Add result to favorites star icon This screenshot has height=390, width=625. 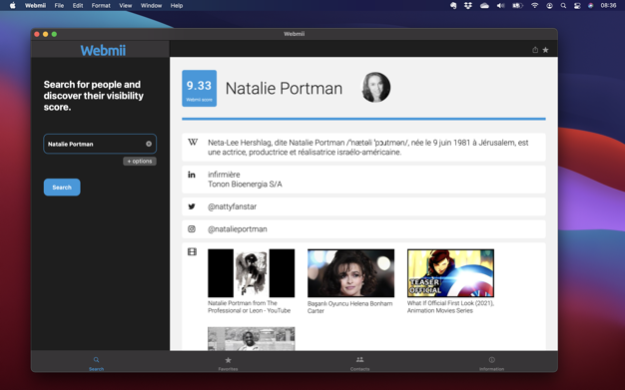pos(545,50)
